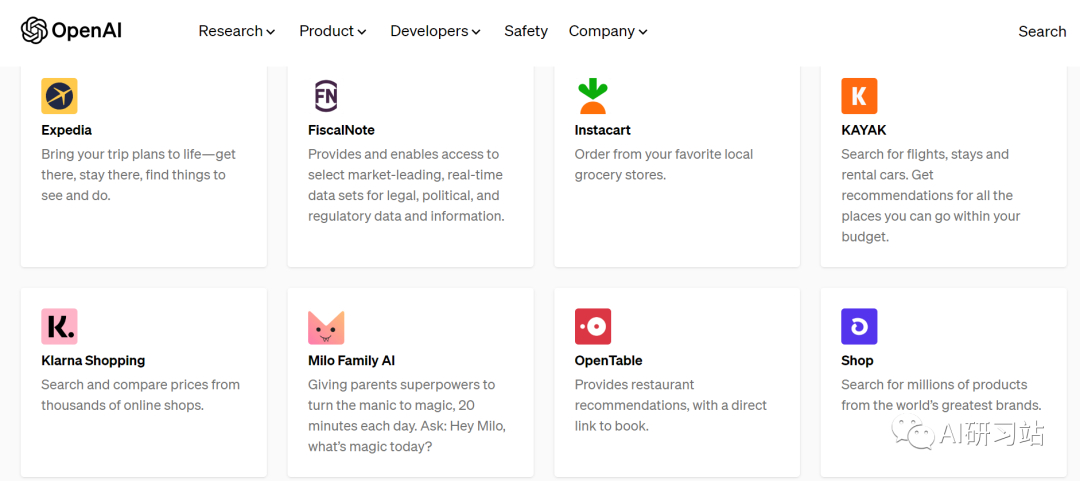
Task: Click the Instacart carrot icon
Action: 592,96
